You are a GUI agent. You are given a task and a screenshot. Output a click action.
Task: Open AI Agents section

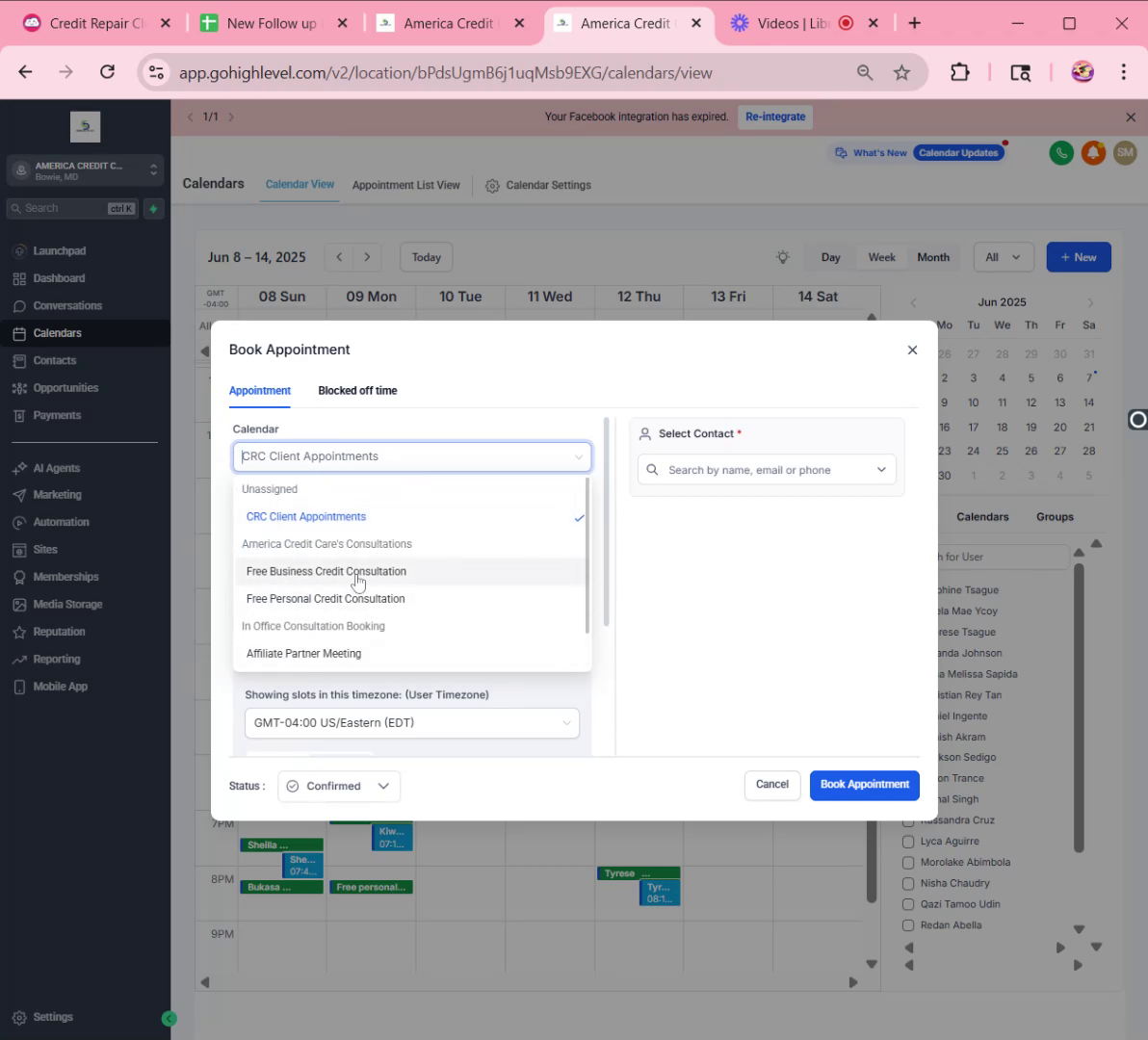(57, 468)
